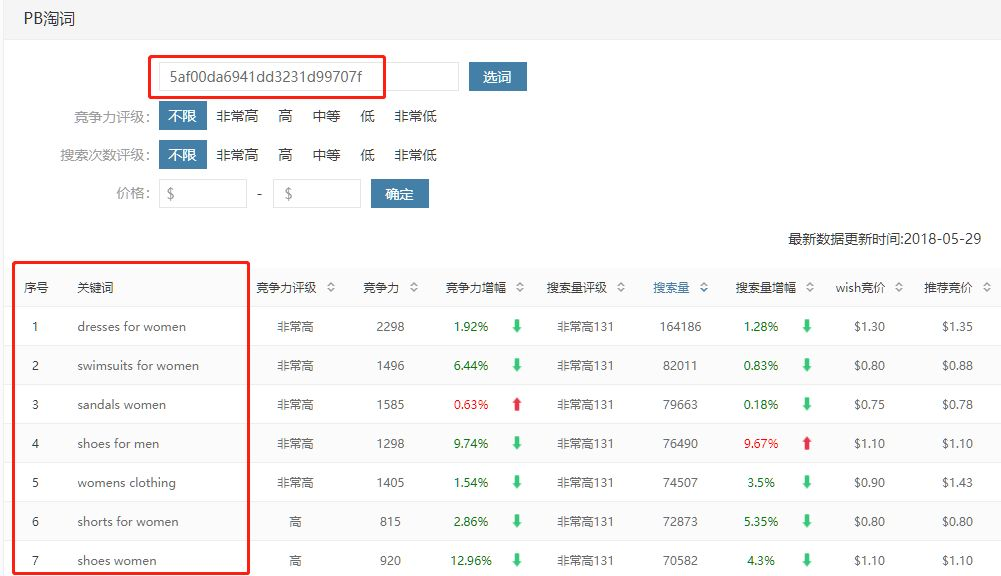Sort by wish竞价 column arrows
Viewport: 1001px width, 576px height.
(899, 287)
